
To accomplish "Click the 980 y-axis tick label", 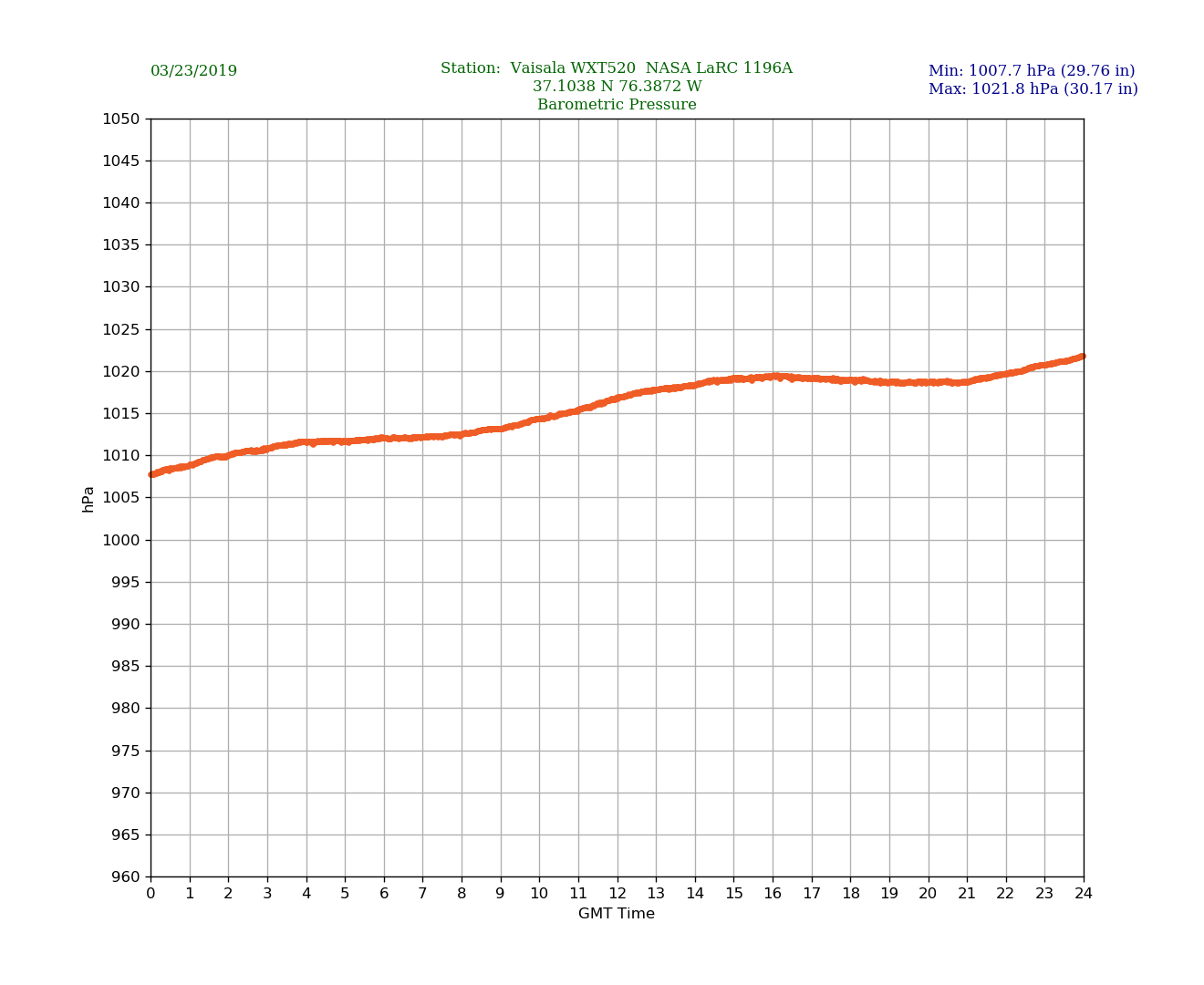I will (125, 709).
